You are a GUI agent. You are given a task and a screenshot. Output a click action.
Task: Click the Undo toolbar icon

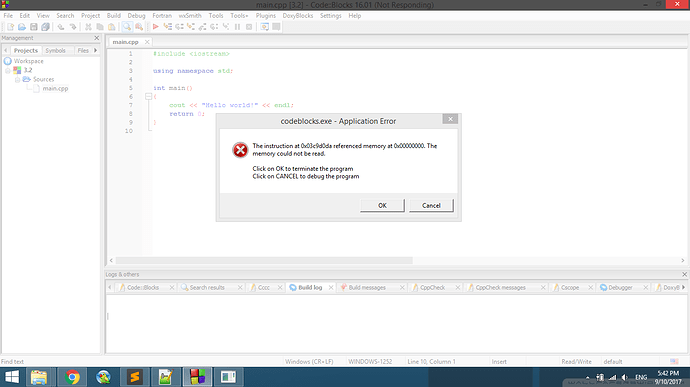pos(61,27)
